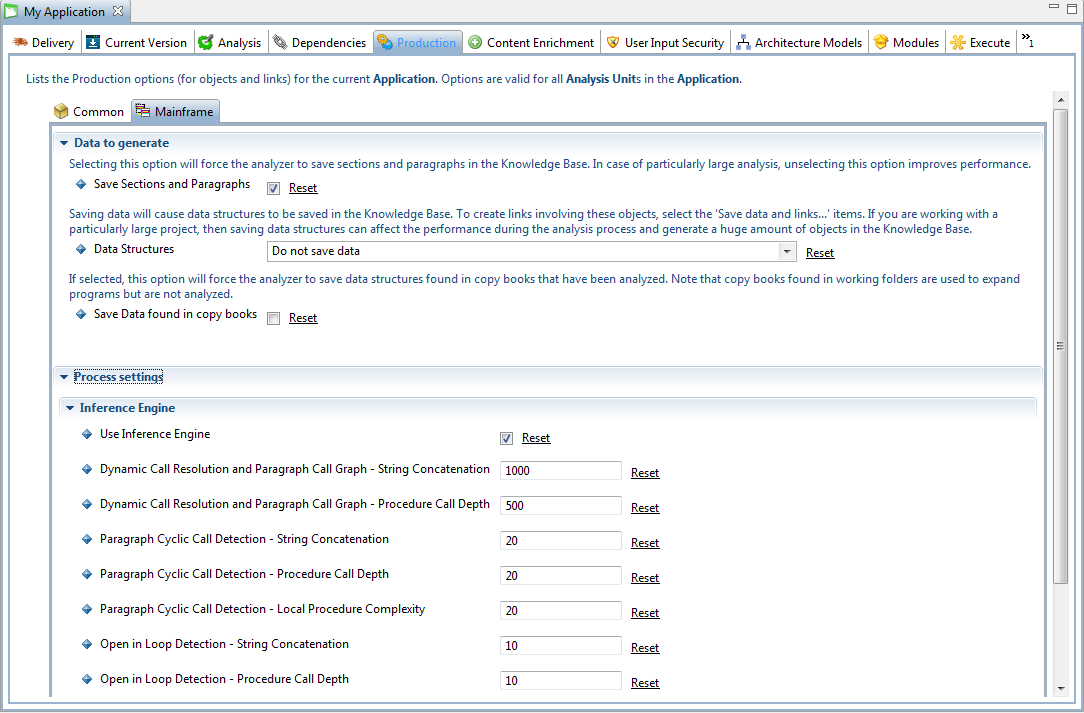Click the Content Enrichment plus icon
The height and width of the screenshot is (713, 1084).
[475, 43]
